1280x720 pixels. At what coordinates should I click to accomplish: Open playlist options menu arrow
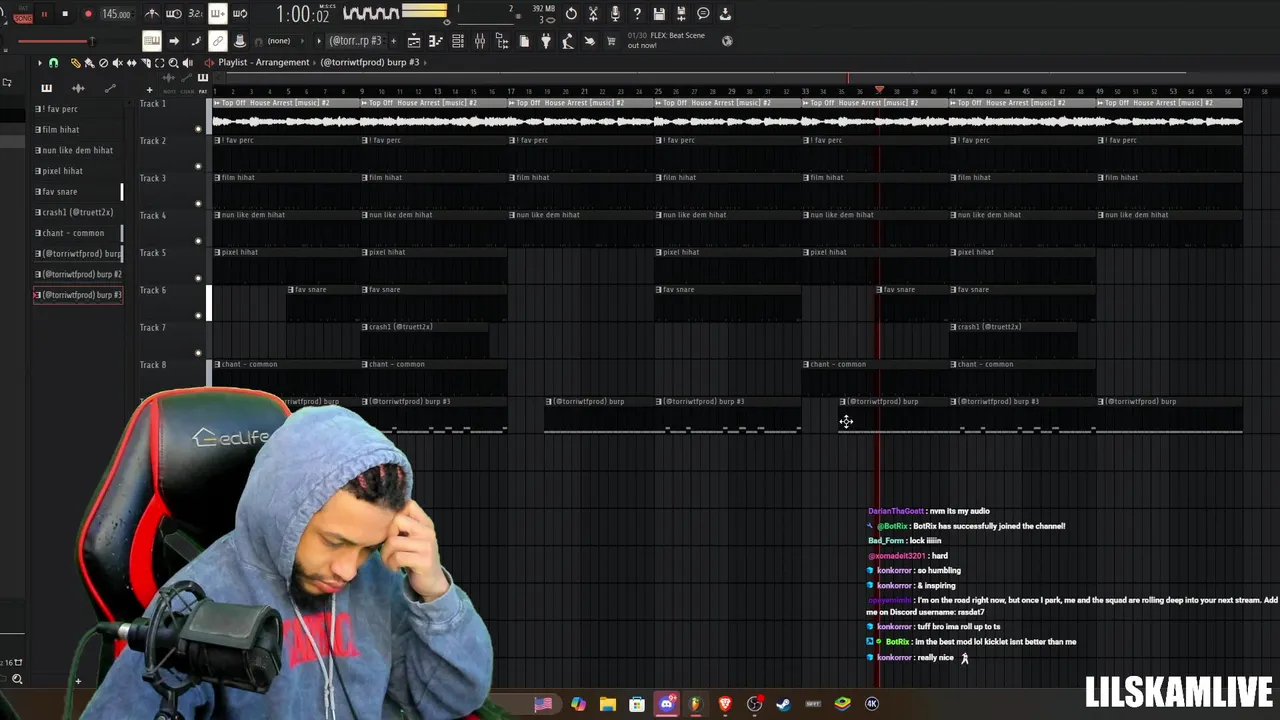(40, 62)
